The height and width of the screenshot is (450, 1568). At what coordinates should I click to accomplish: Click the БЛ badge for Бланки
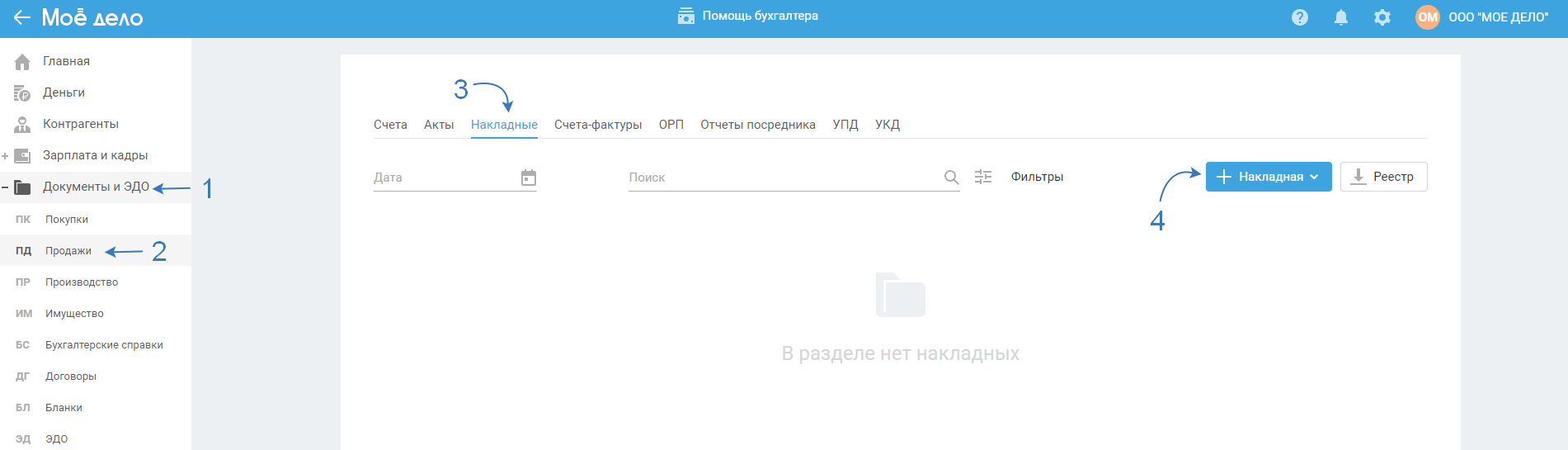(x=23, y=408)
